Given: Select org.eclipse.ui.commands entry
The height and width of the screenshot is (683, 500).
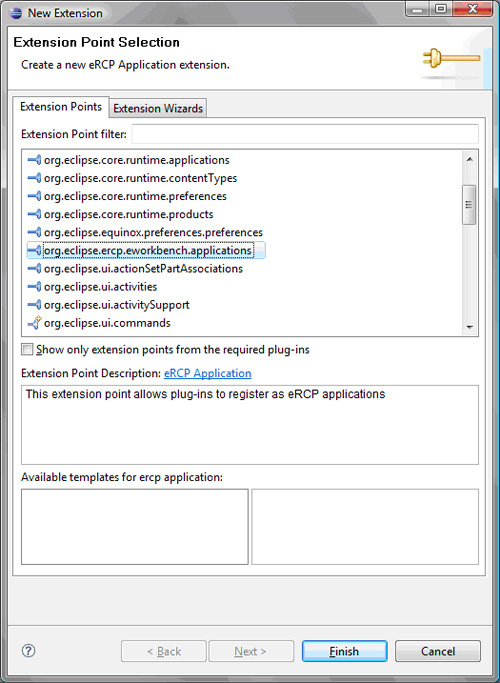Looking at the screenshot, I should (x=107, y=323).
